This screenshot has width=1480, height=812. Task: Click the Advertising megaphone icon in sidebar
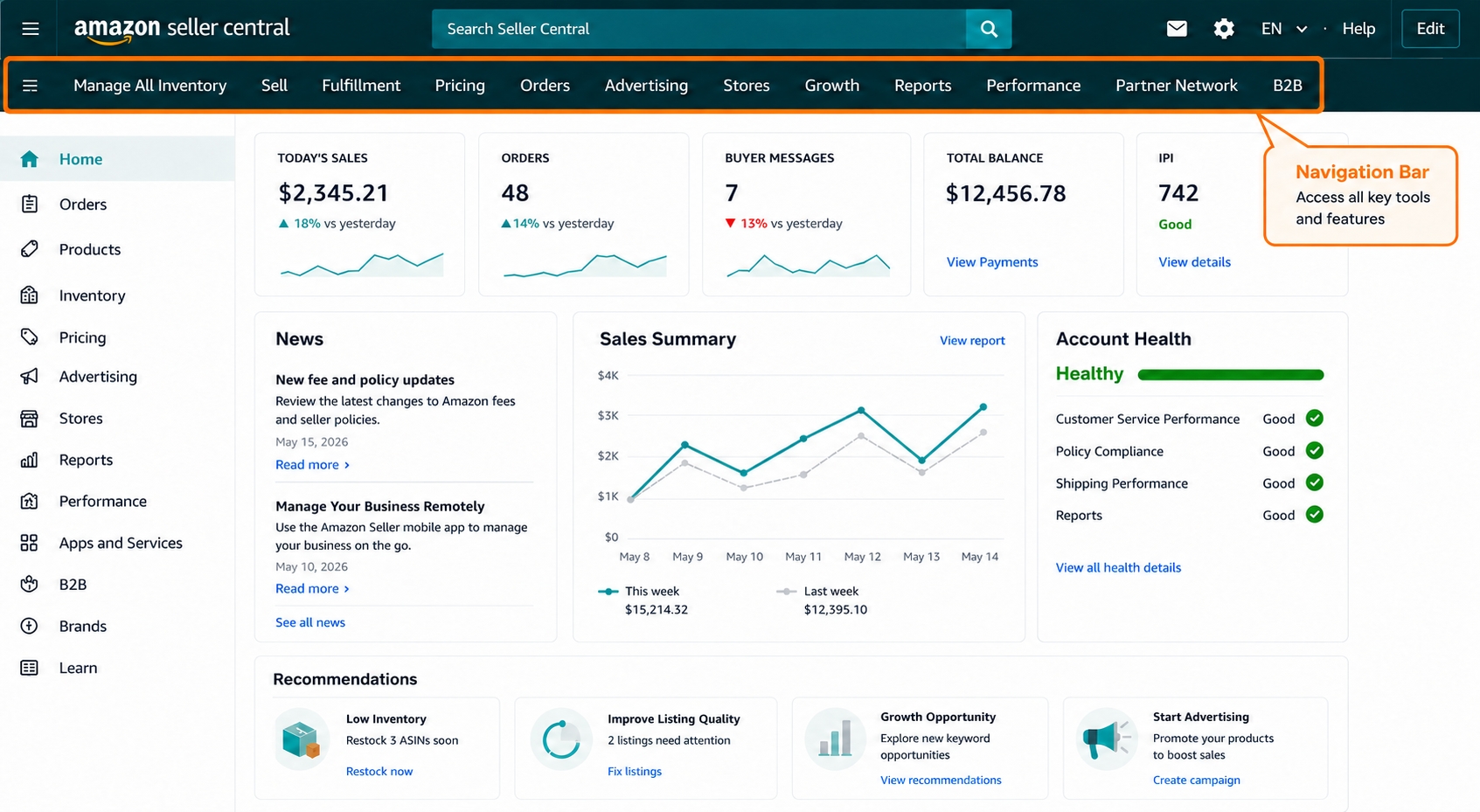[29, 377]
